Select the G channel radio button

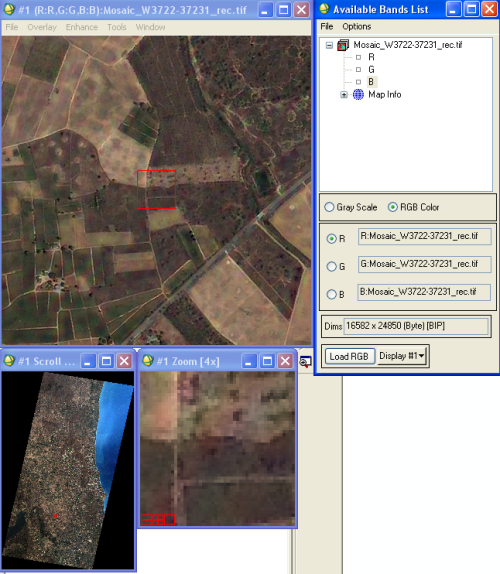[x=332, y=266]
